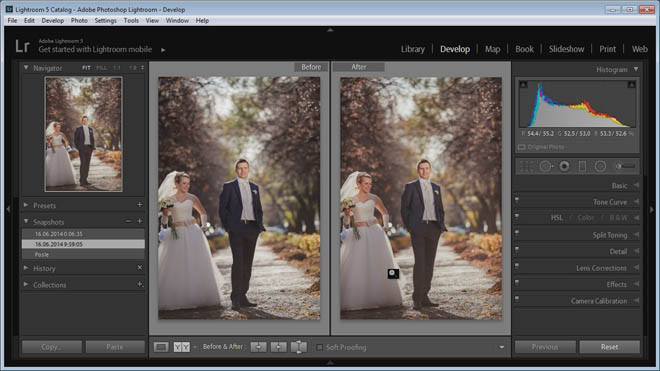Click the Paste button
The image size is (660, 371).
tap(115, 347)
